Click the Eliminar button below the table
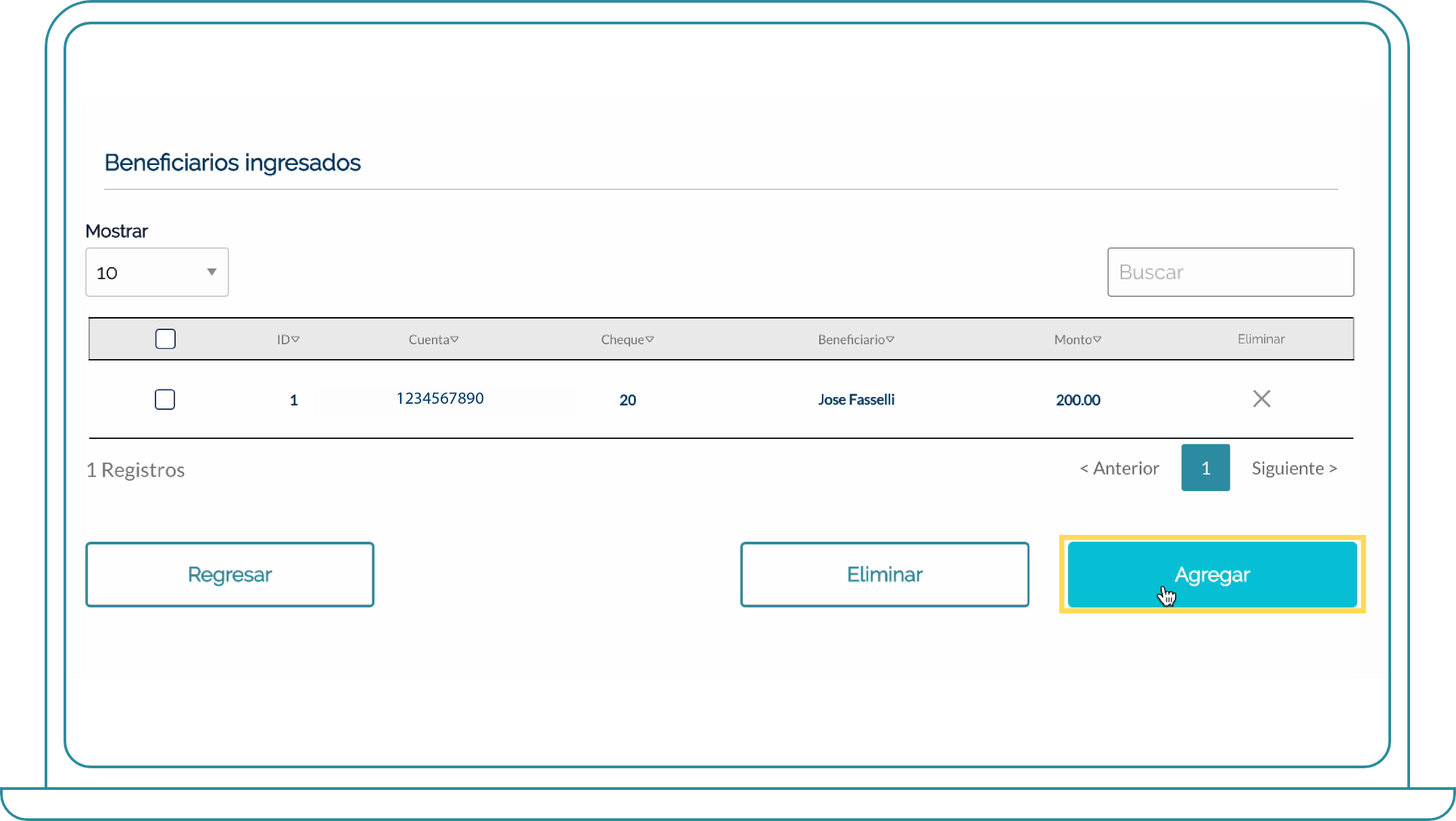The width and height of the screenshot is (1456, 821). [884, 574]
